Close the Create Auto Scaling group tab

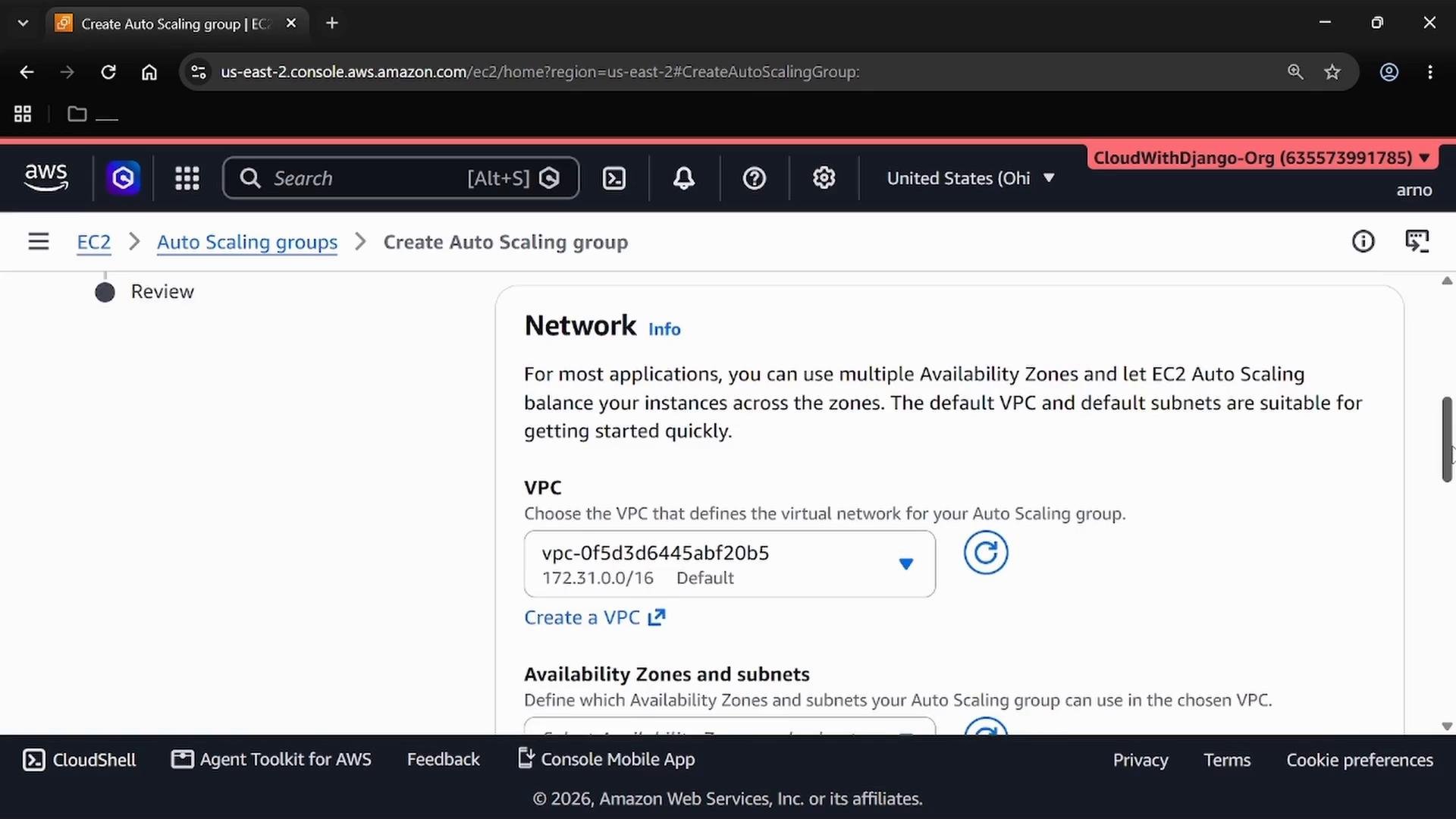click(x=291, y=24)
